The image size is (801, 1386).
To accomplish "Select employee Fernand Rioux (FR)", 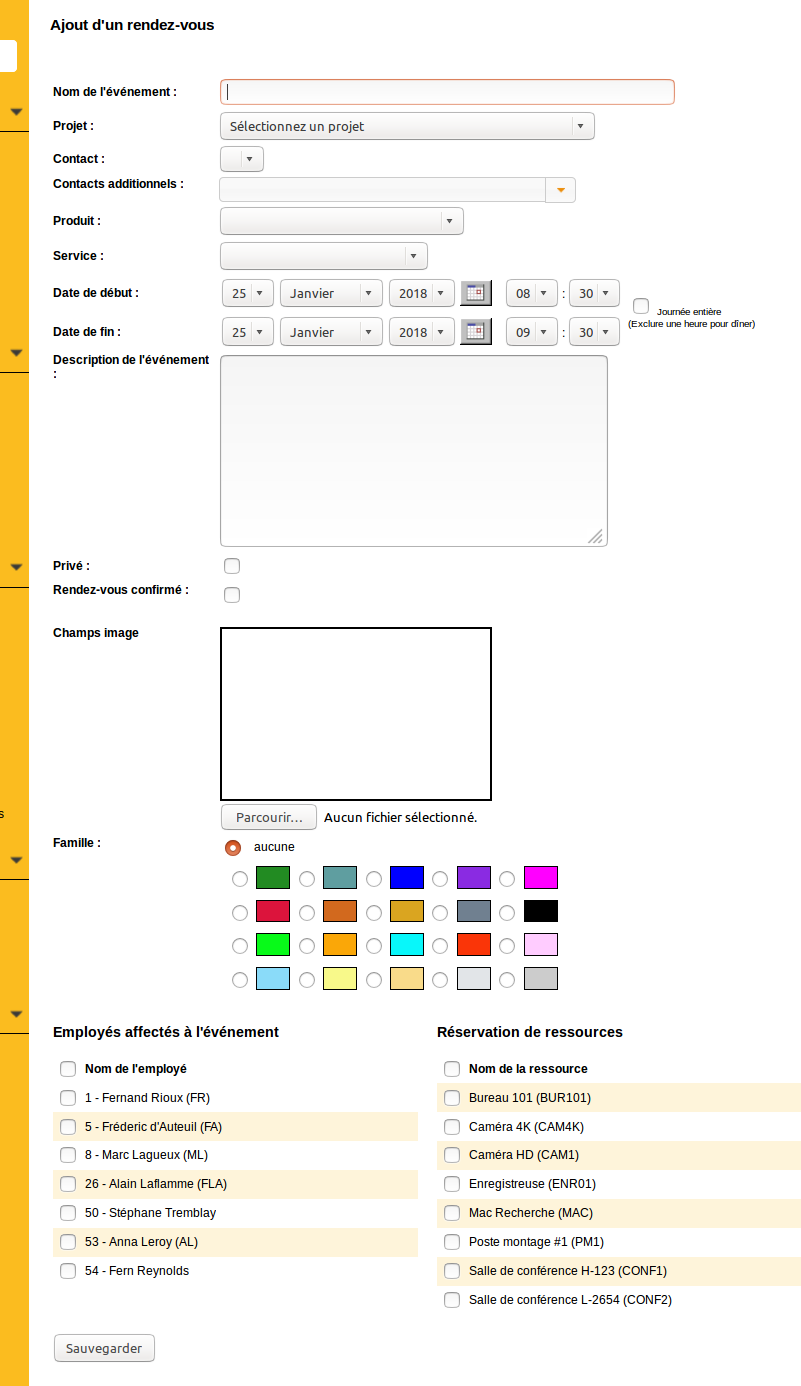I will pyautogui.click(x=68, y=1097).
